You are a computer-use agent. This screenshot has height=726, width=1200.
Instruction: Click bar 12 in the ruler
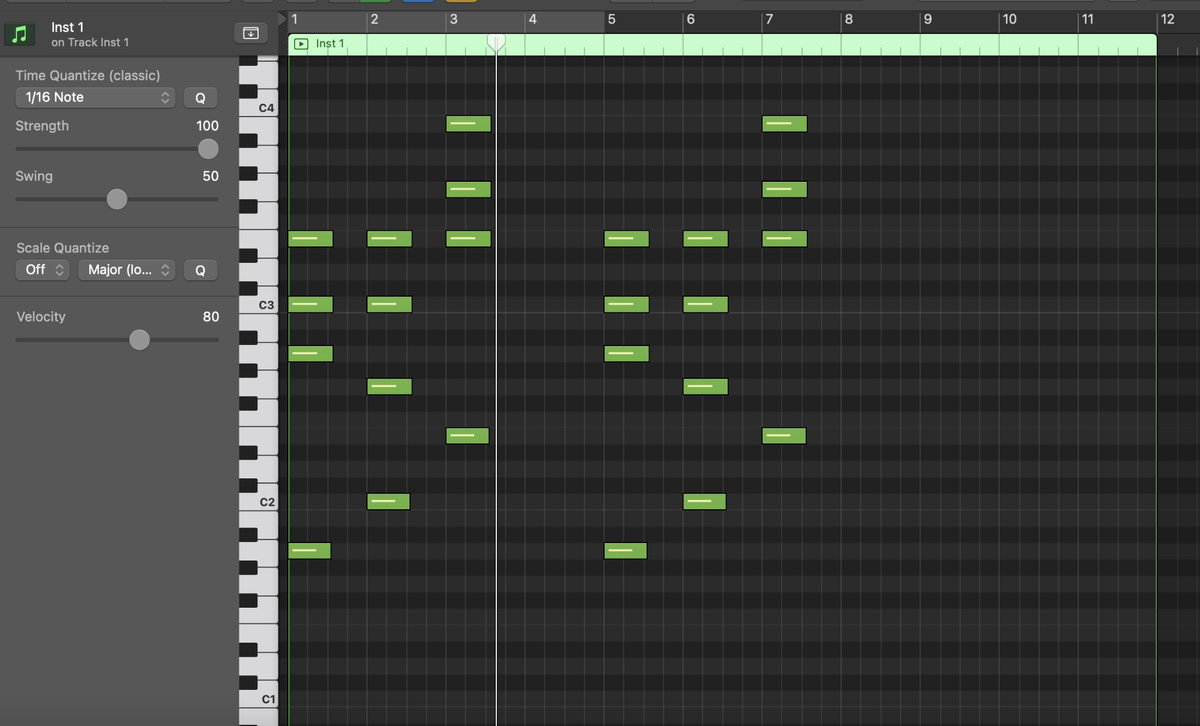tap(1167, 18)
